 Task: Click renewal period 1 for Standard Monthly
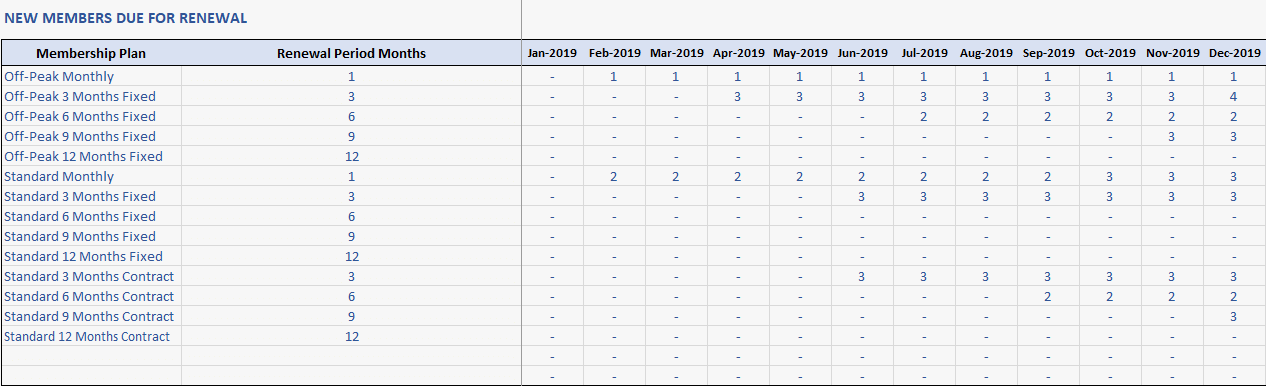[351, 176]
